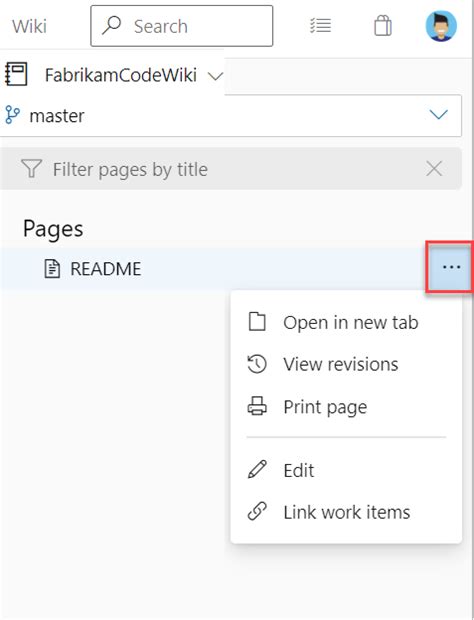Clear the page title filter
Viewport: 474px width, 620px height.
click(x=434, y=169)
